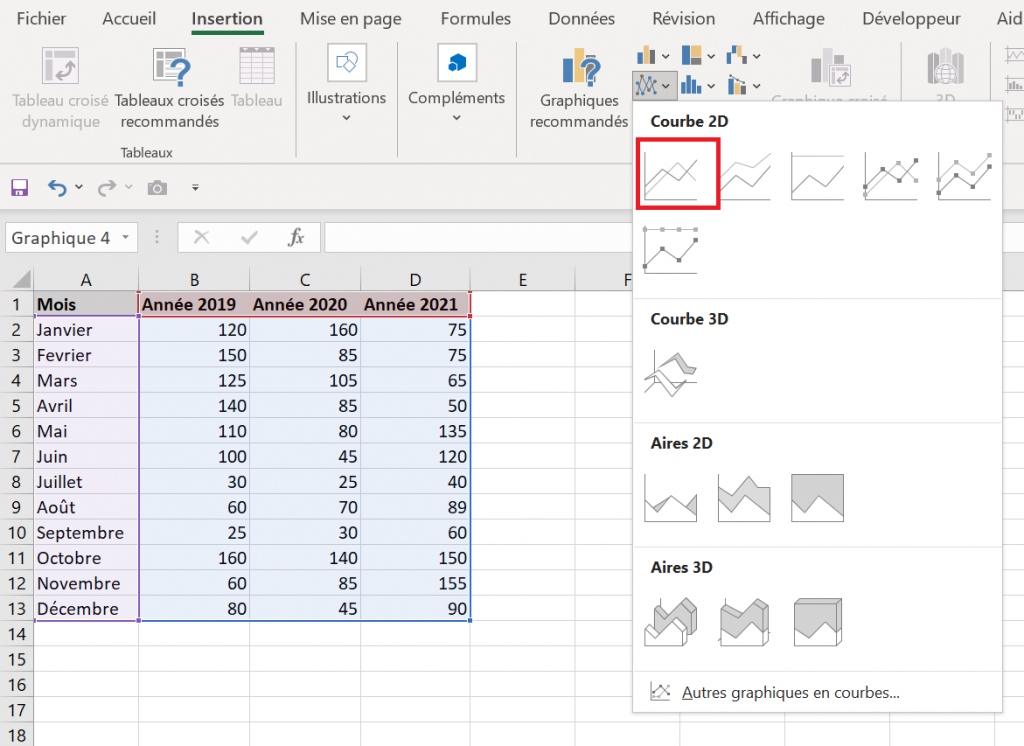Select the Janvier cell

pyautogui.click(x=86, y=329)
